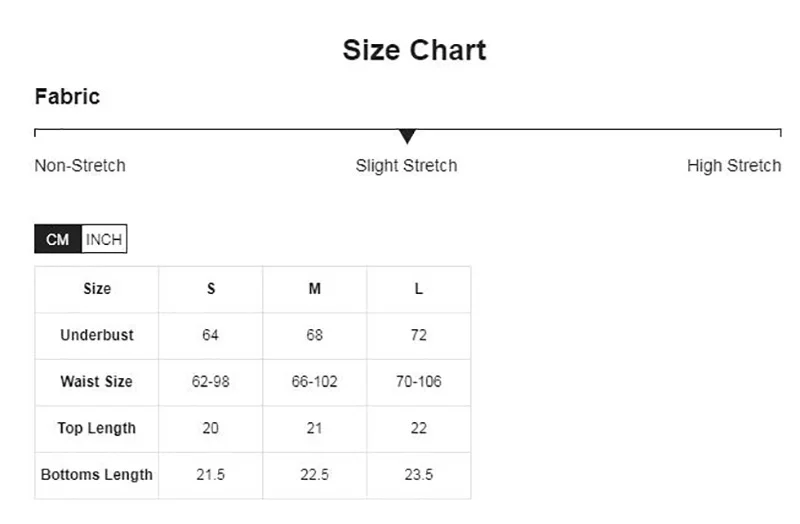Image resolution: width=800 pixels, height=524 pixels.
Task: Click the Top Length row label
Action: 97,428
